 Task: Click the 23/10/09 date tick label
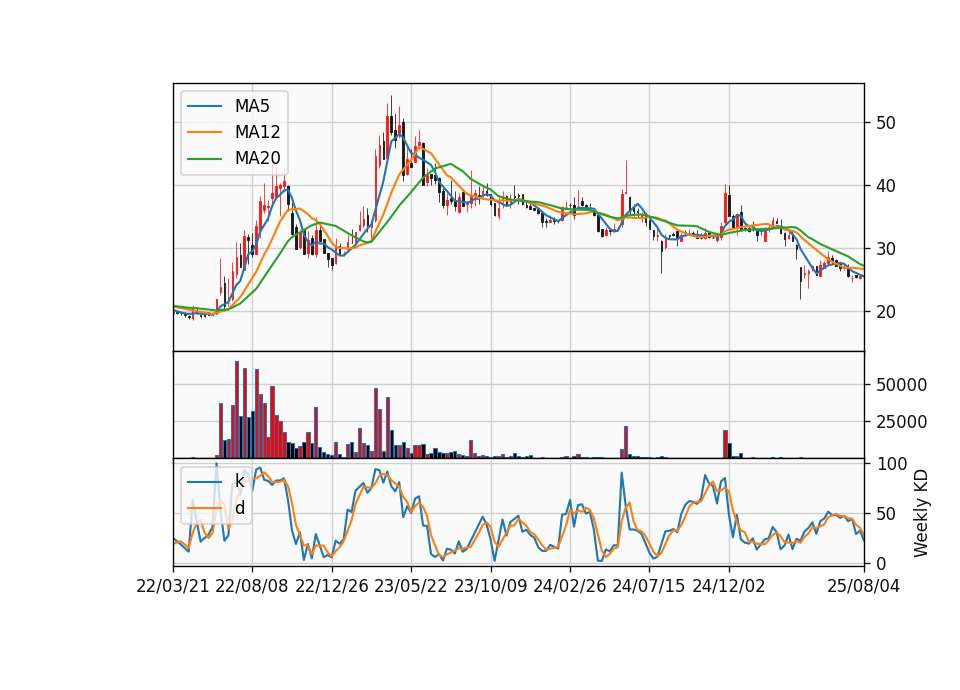tap(490, 586)
